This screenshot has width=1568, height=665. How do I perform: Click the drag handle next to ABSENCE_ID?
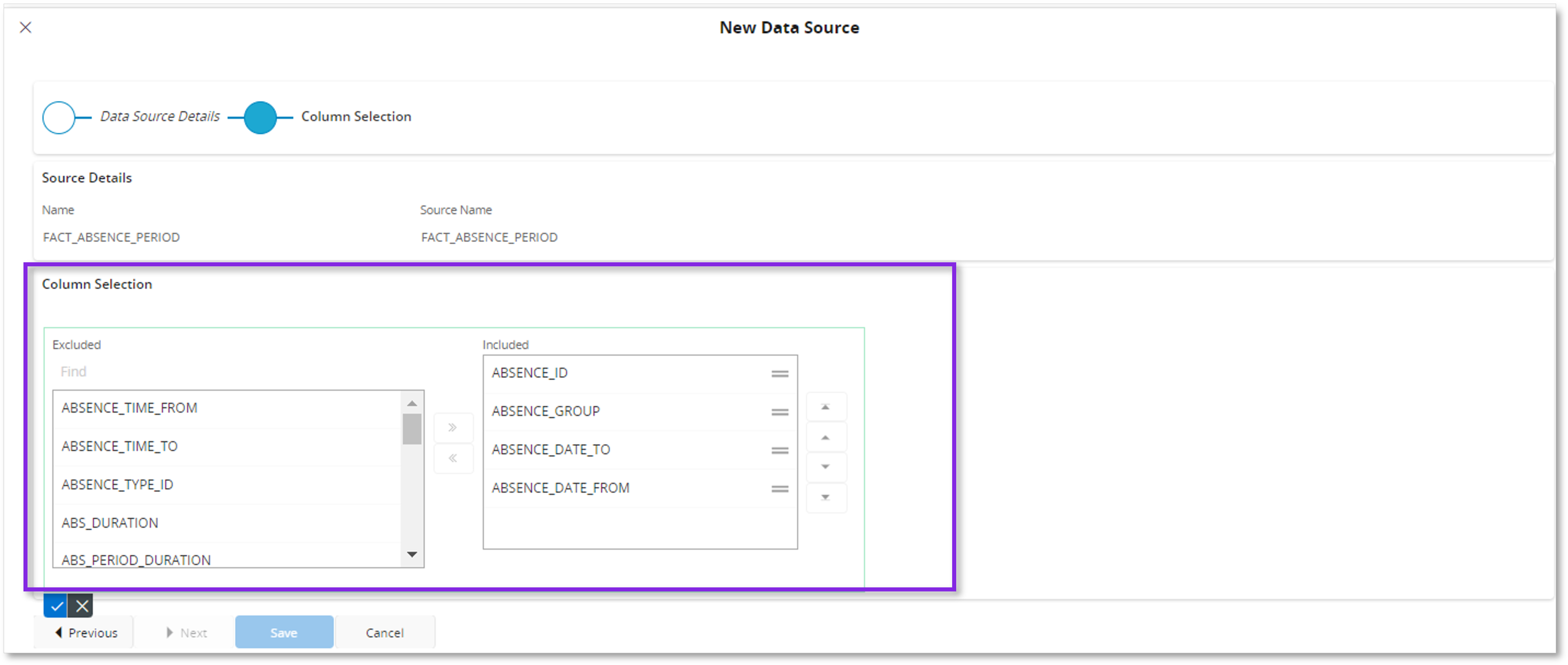click(780, 373)
